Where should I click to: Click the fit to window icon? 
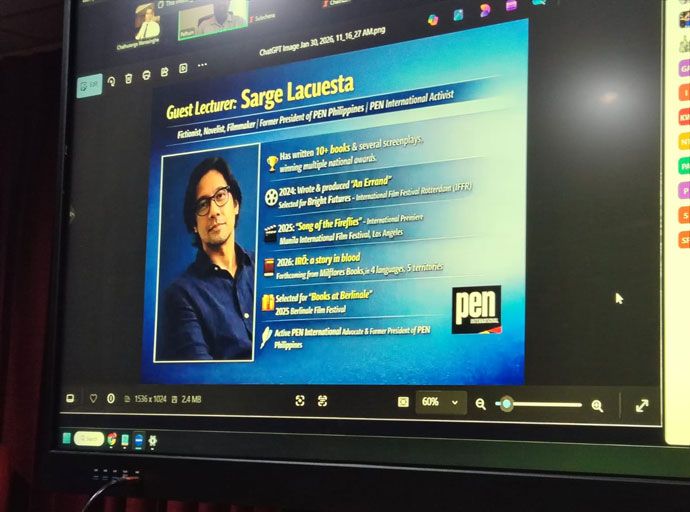click(x=403, y=402)
